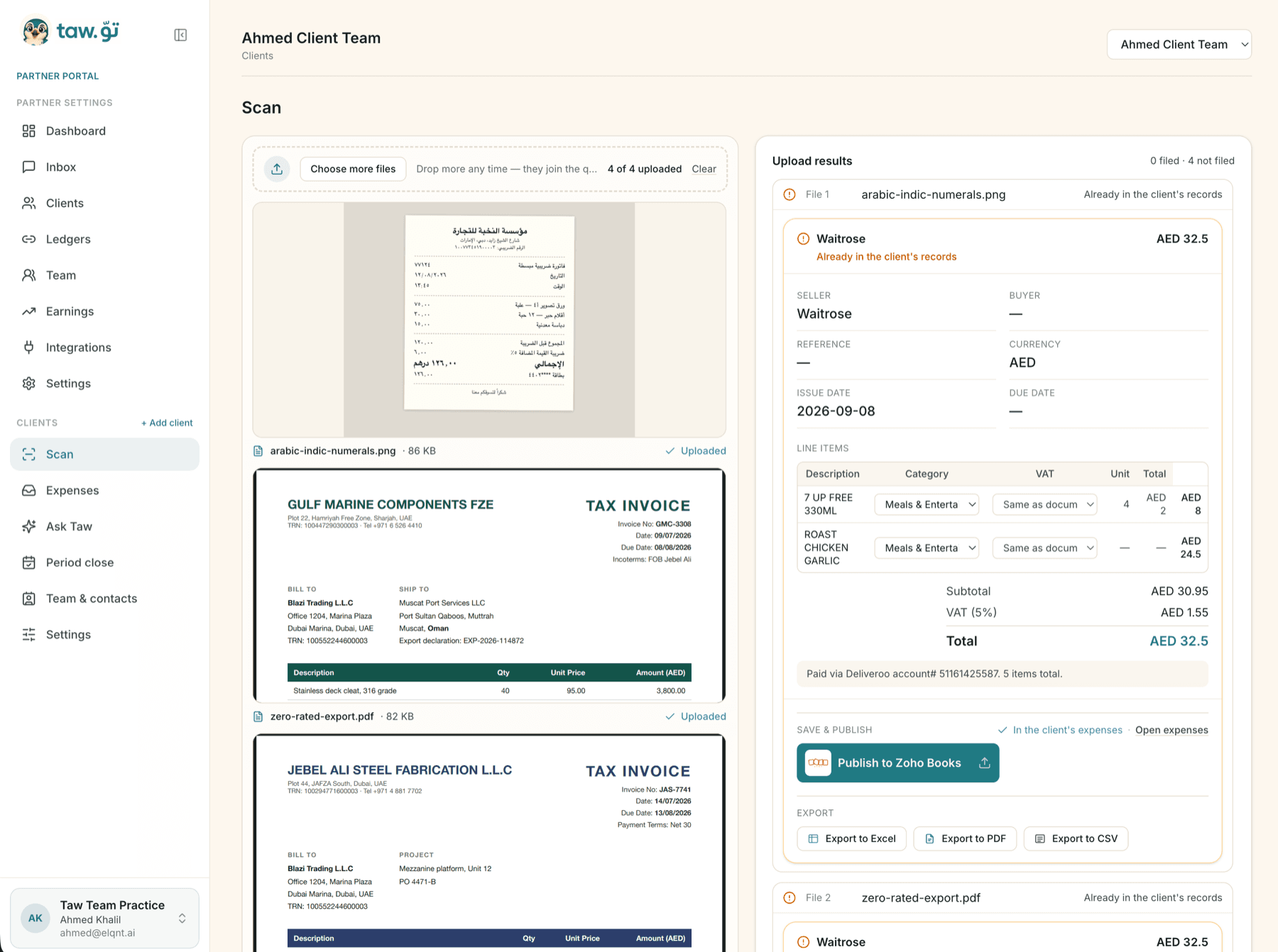Click the Ledgers link icon
1278x952 pixels.
(28, 239)
